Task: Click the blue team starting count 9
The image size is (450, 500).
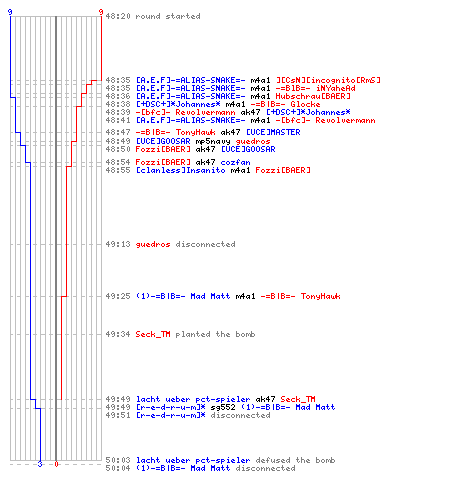Action: [10, 12]
